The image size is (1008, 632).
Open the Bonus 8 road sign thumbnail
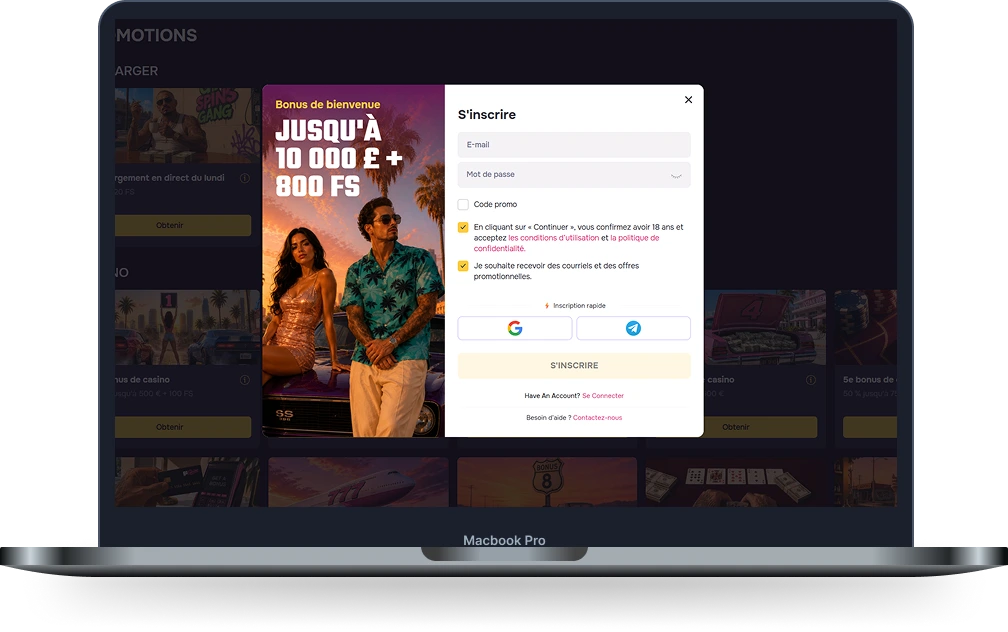pos(546,482)
